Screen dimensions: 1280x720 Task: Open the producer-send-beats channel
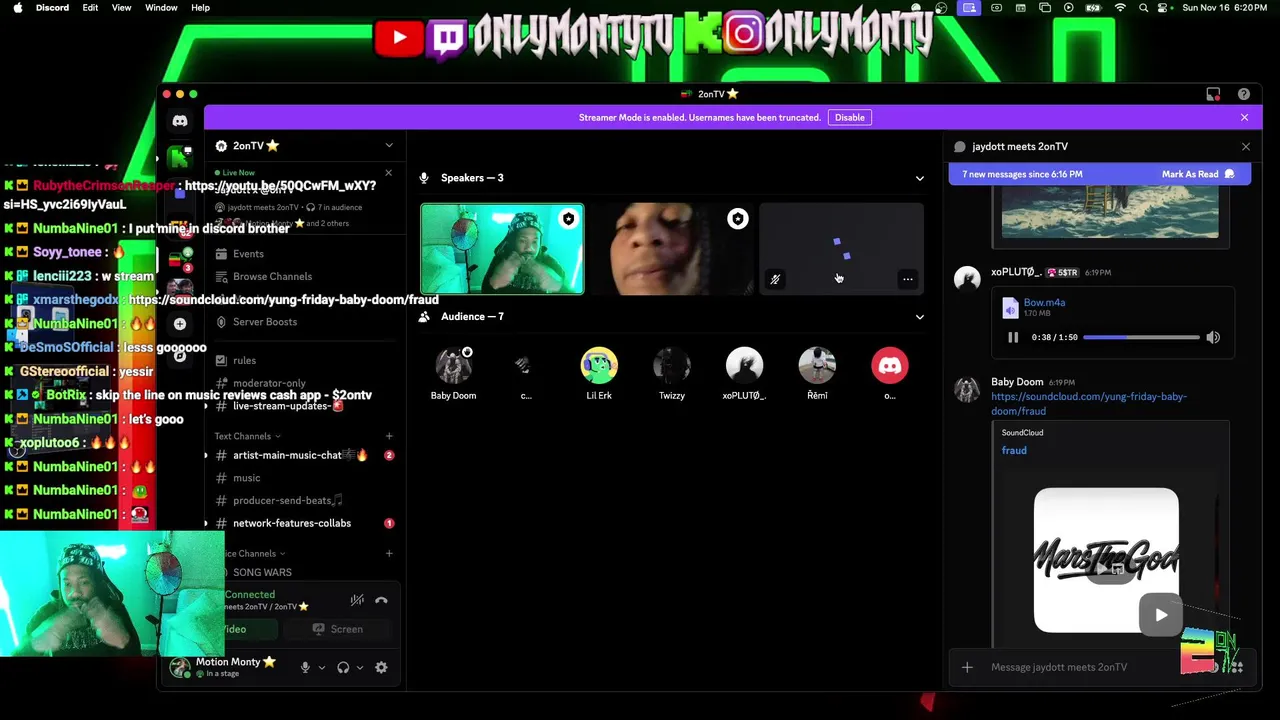click(x=288, y=500)
